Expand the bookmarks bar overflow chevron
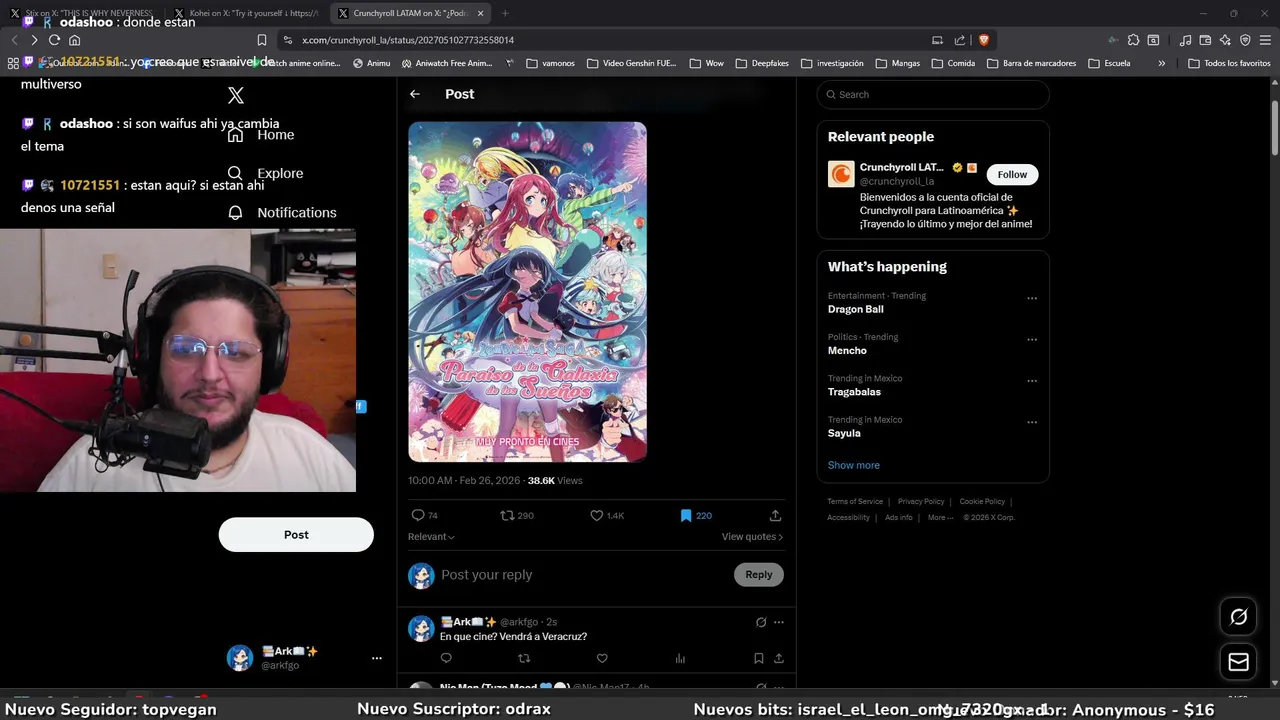This screenshot has height=720, width=1280. point(1161,63)
